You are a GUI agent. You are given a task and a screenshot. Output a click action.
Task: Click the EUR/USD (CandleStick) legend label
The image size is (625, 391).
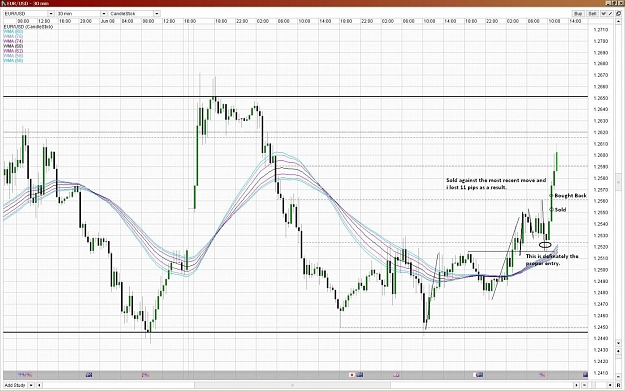(x=28, y=27)
